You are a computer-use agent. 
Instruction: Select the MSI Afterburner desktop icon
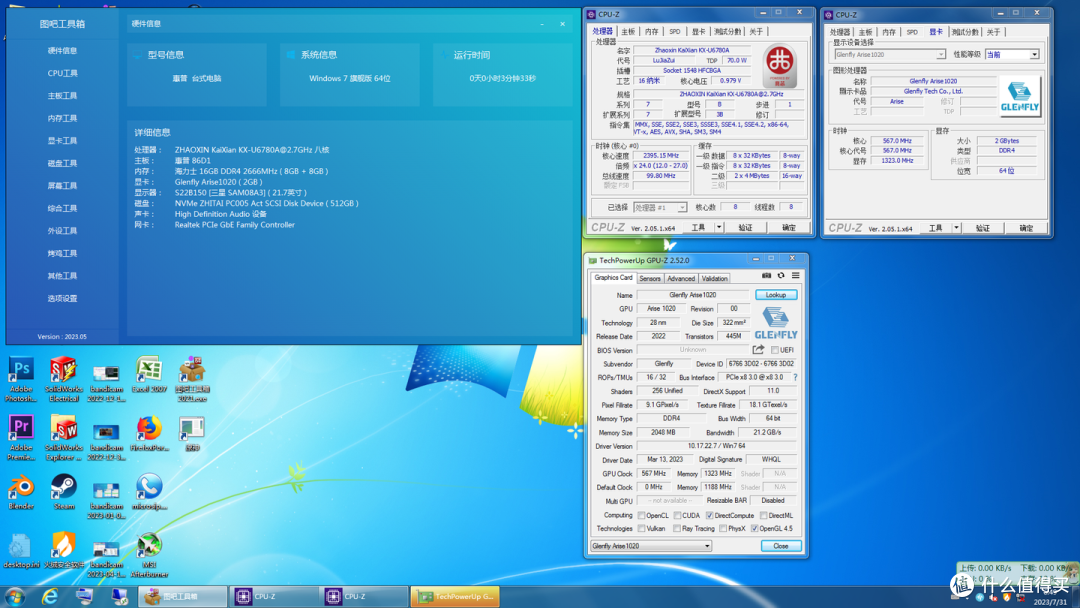[149, 556]
